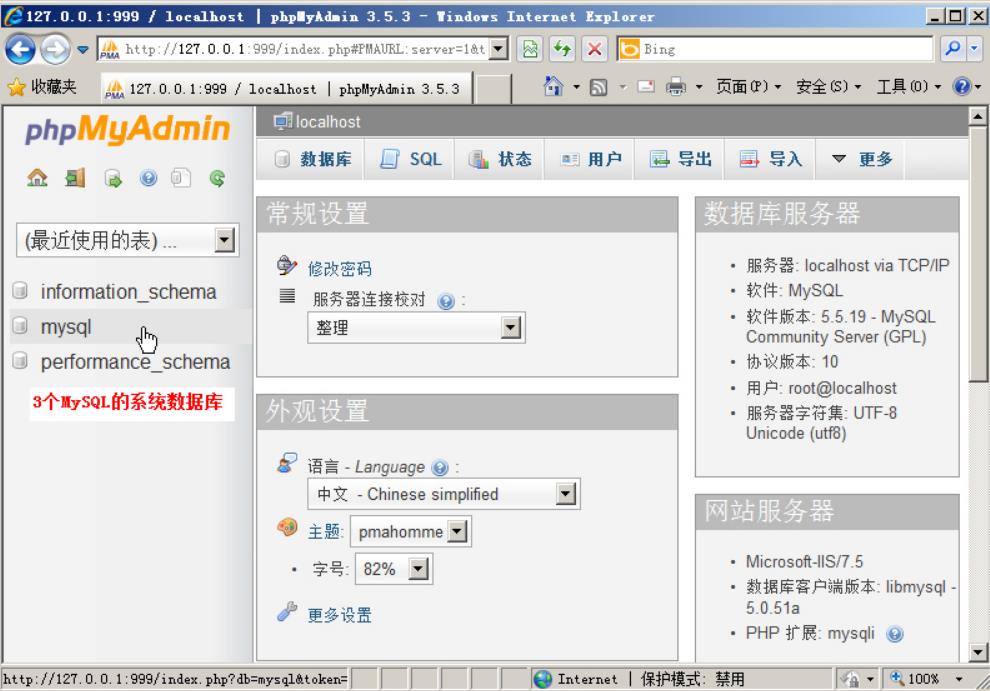The image size is (990, 691).
Task: Open the 最近使用的表 dropdown
Action: (x=224, y=240)
